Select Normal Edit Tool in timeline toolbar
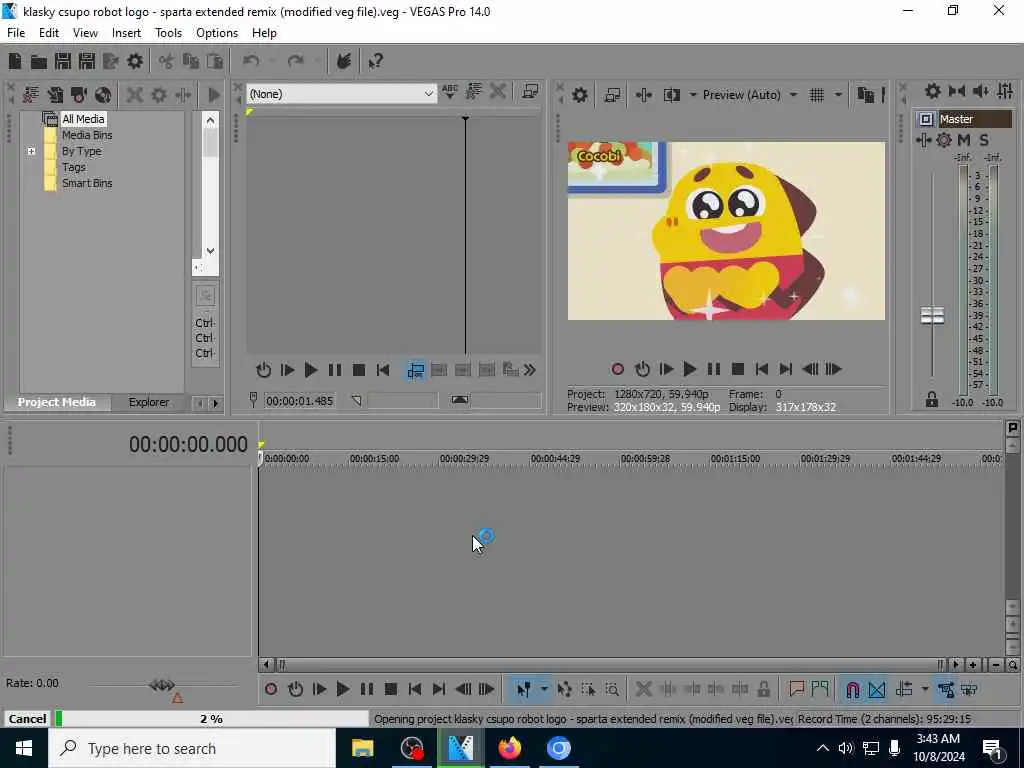1024x768 pixels. pyautogui.click(x=524, y=689)
